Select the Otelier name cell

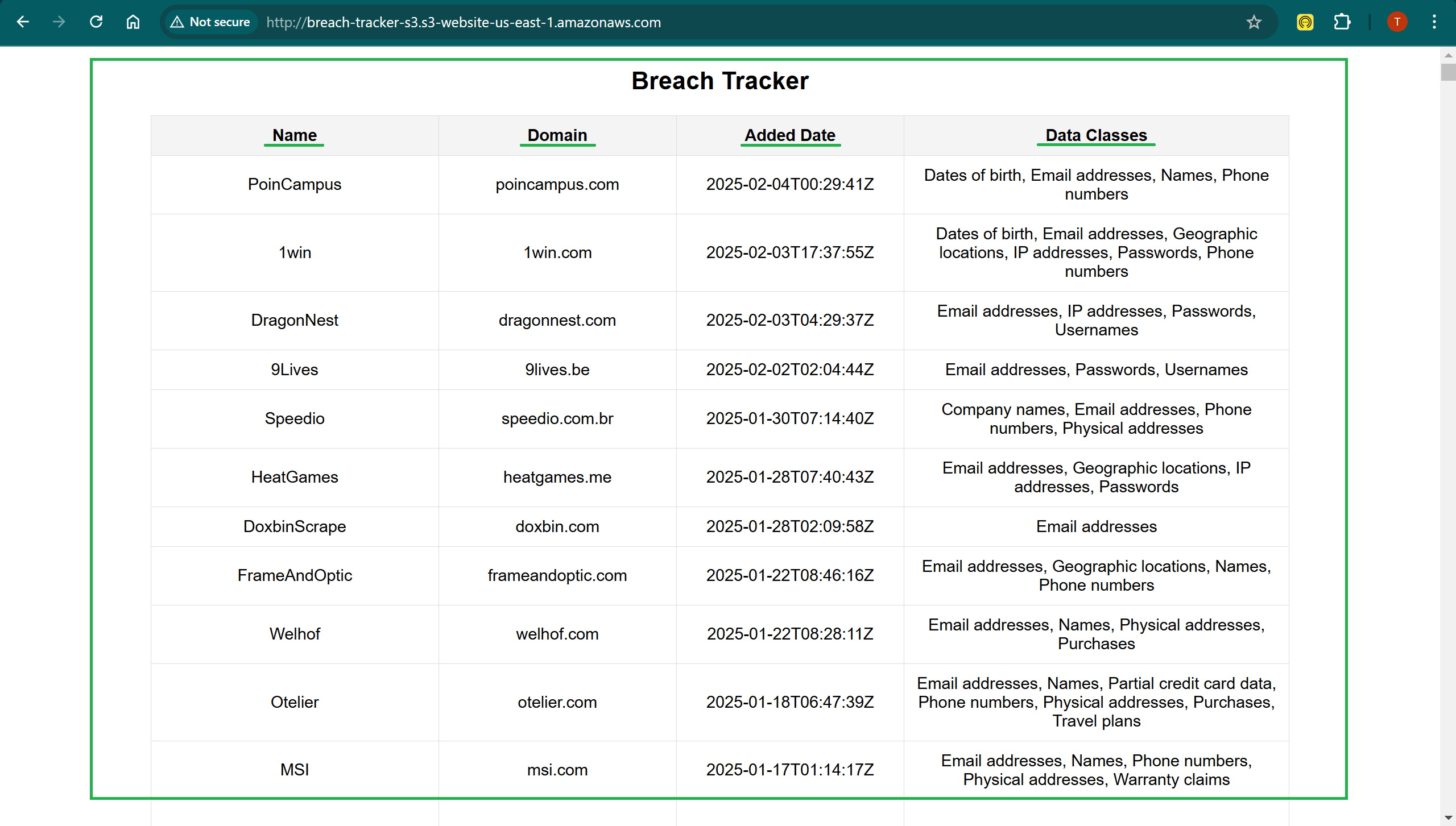295,702
